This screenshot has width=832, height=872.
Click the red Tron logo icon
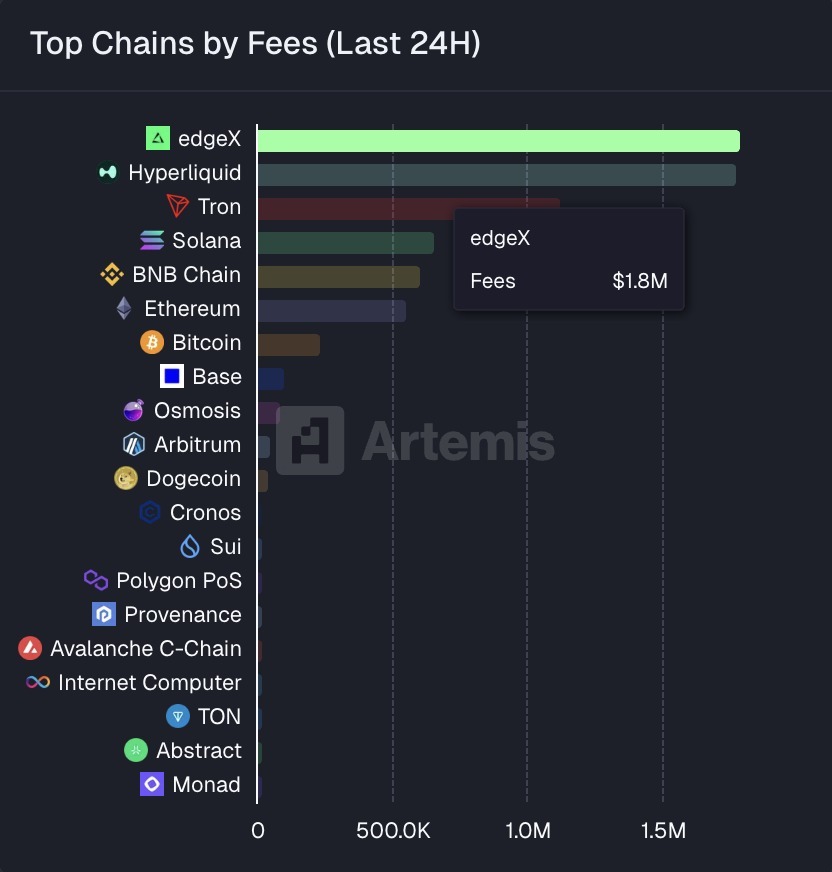[x=178, y=207]
